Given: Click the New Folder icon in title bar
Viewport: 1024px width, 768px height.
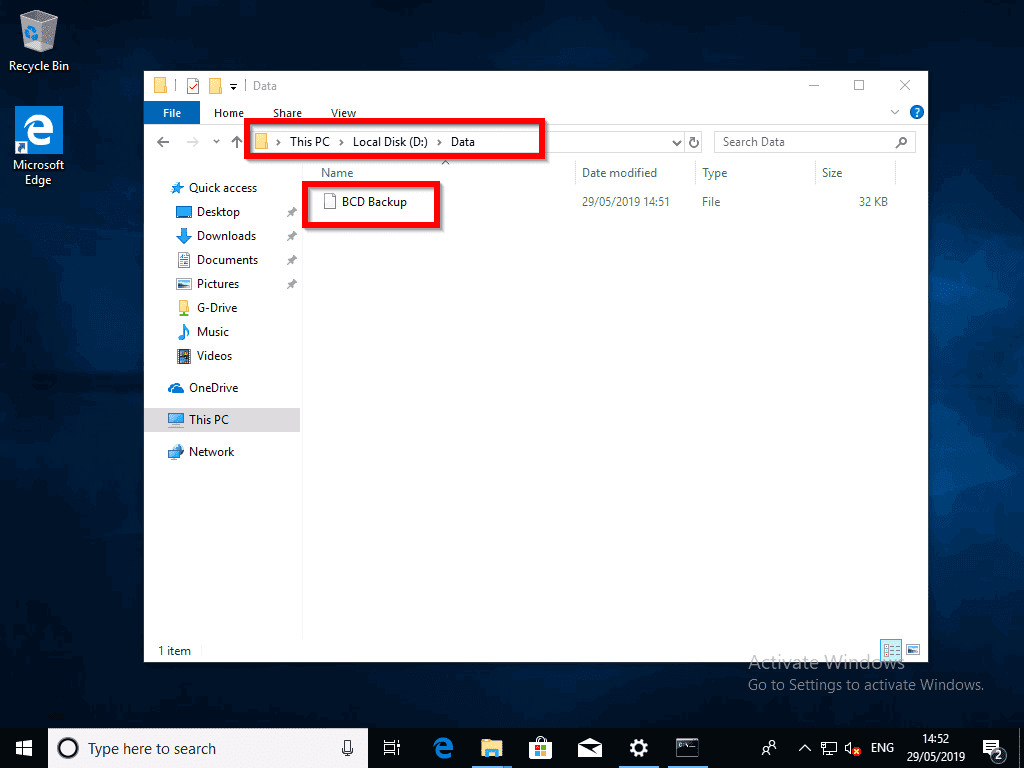Looking at the screenshot, I should point(215,86).
